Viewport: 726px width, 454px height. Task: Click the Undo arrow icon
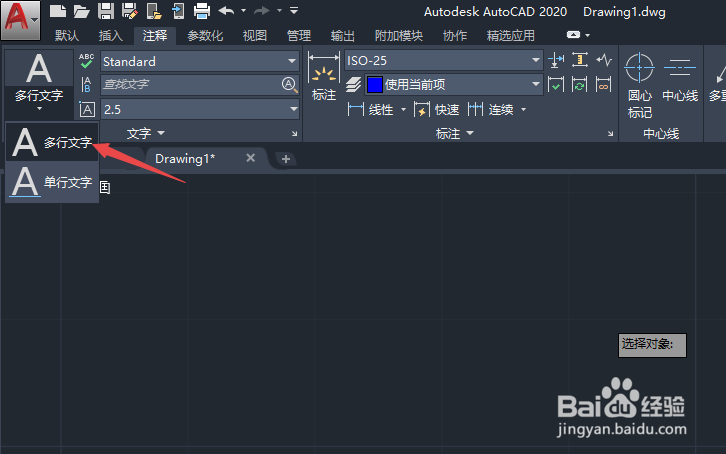pyautogui.click(x=226, y=10)
